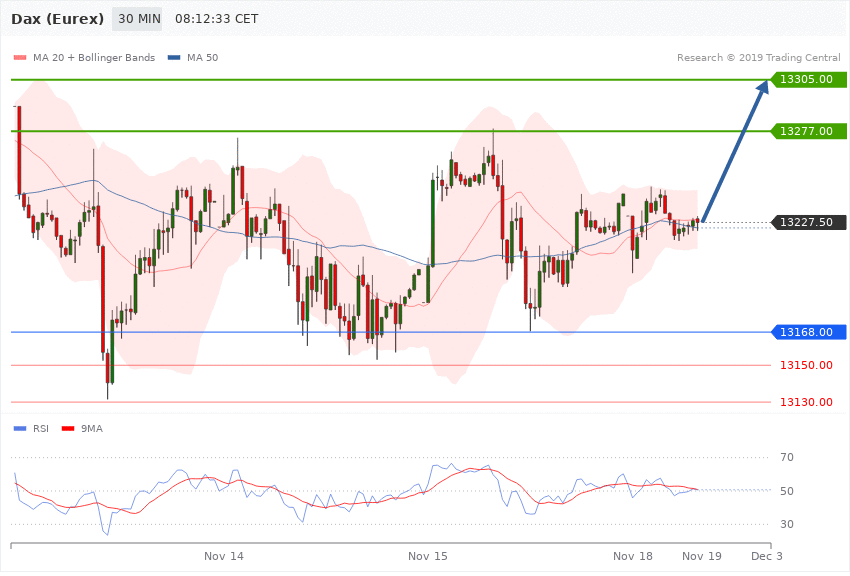Click the Nov 15 date axis label
This screenshot has height=576, width=850.
(x=428, y=556)
